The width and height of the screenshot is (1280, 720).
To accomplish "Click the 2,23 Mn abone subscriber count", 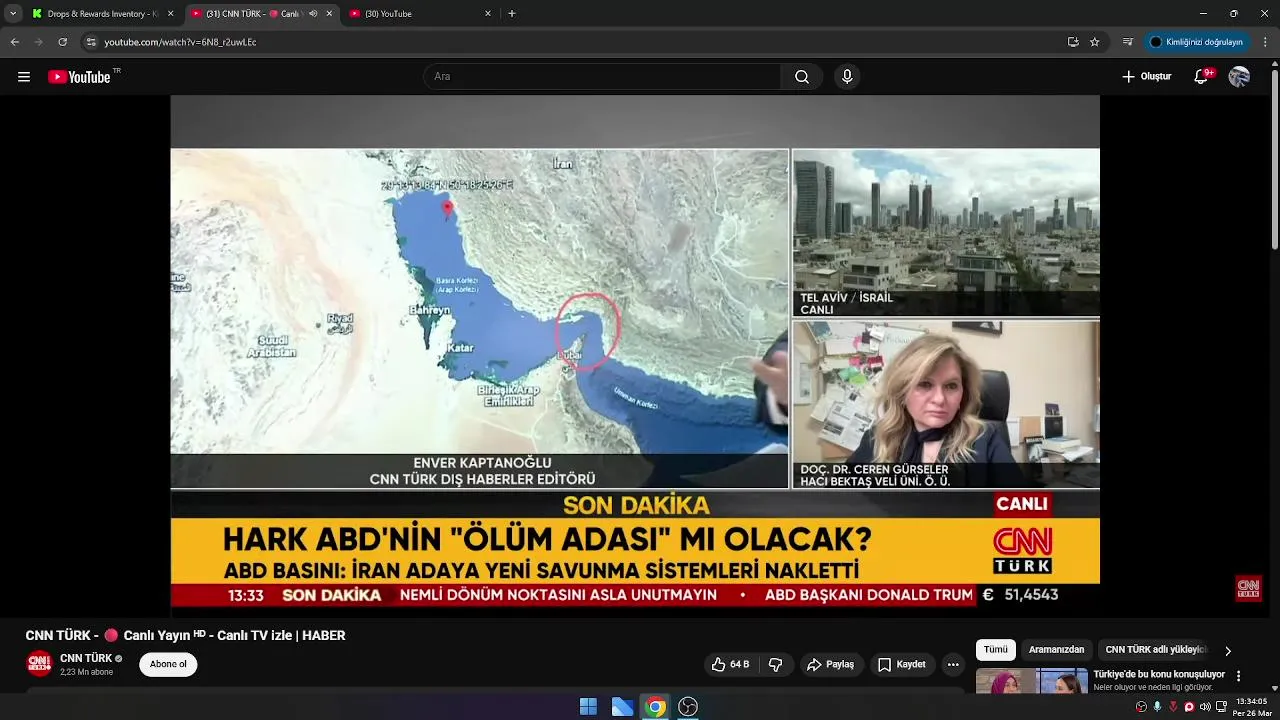I will (x=86, y=672).
